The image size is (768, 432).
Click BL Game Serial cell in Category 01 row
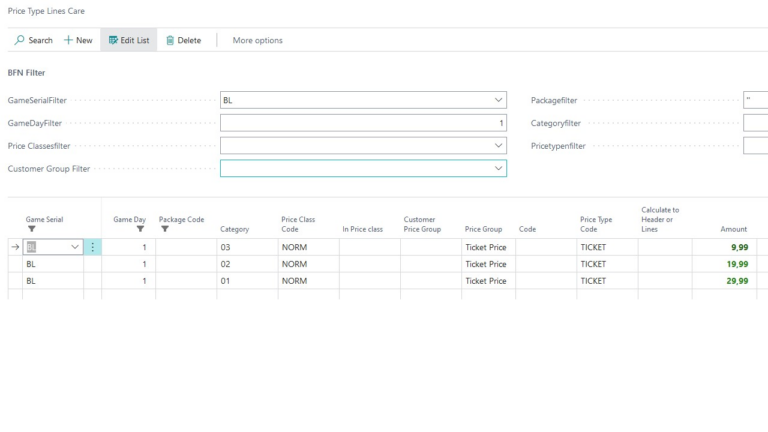53,281
